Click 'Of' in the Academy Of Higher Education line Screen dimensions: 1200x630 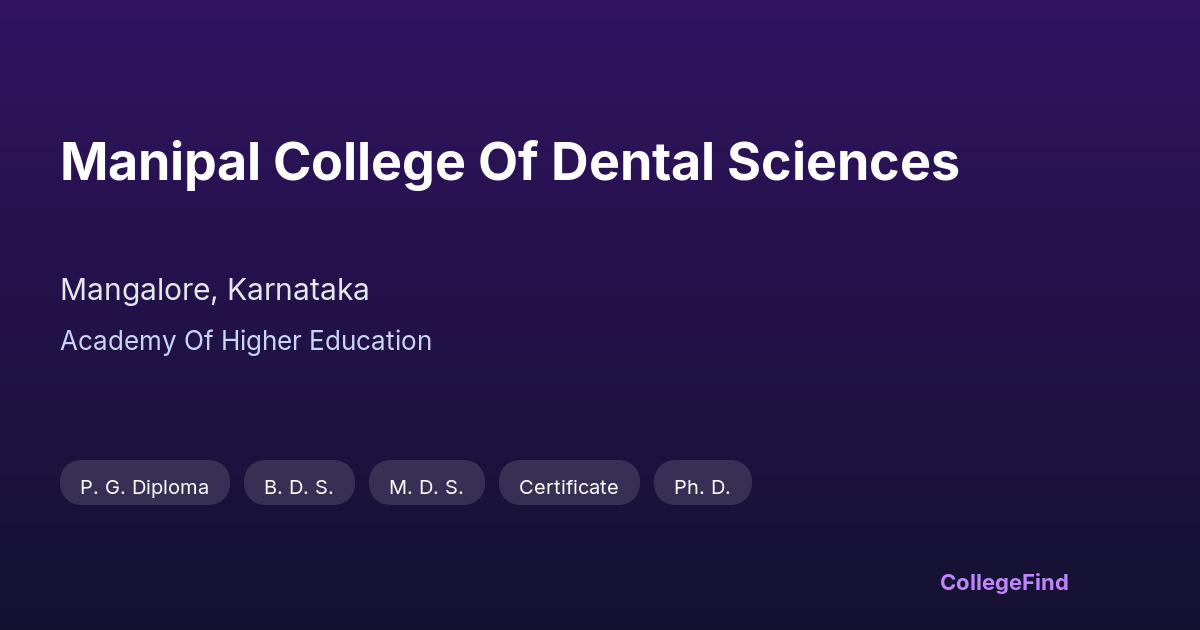tap(197, 341)
